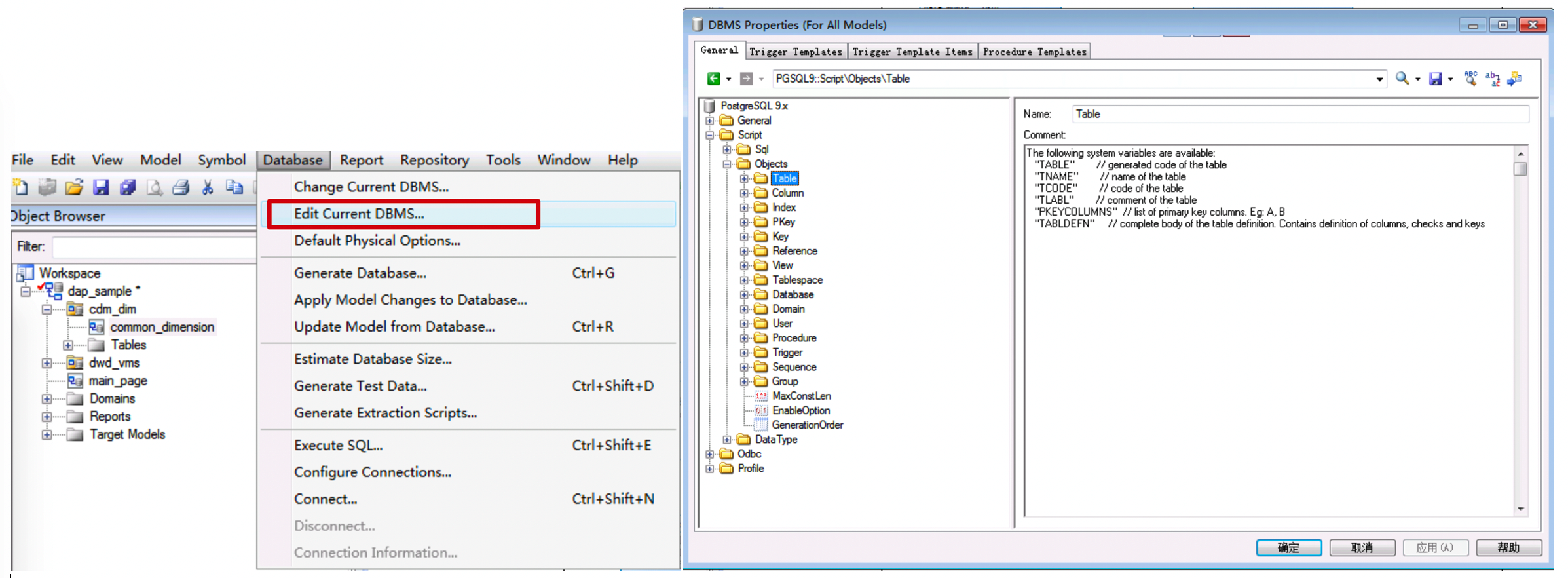
Task: Choose Edit Current DBMS... menu entry
Action: click(x=468, y=214)
